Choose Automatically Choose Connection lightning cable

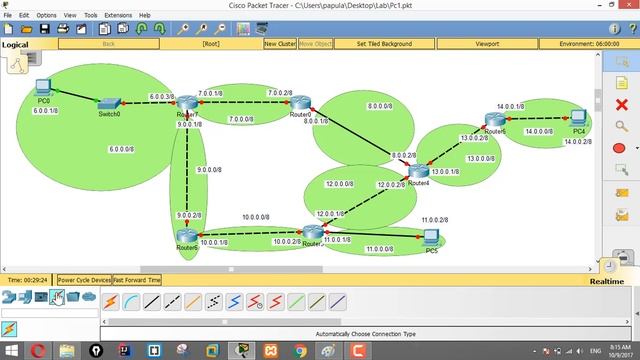coord(111,302)
